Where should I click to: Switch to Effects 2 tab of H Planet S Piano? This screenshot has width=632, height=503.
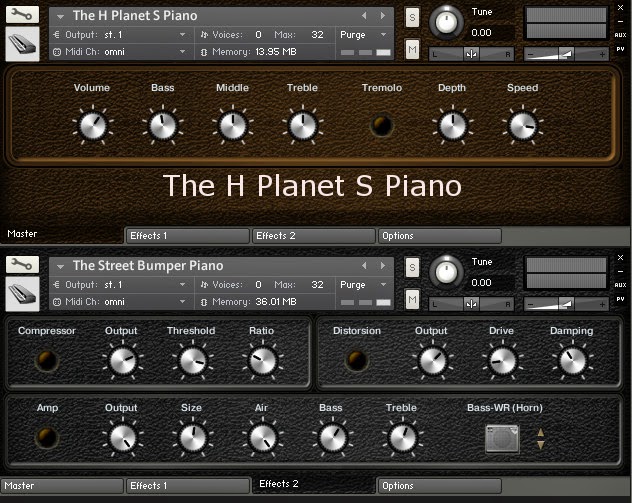[x=314, y=236]
